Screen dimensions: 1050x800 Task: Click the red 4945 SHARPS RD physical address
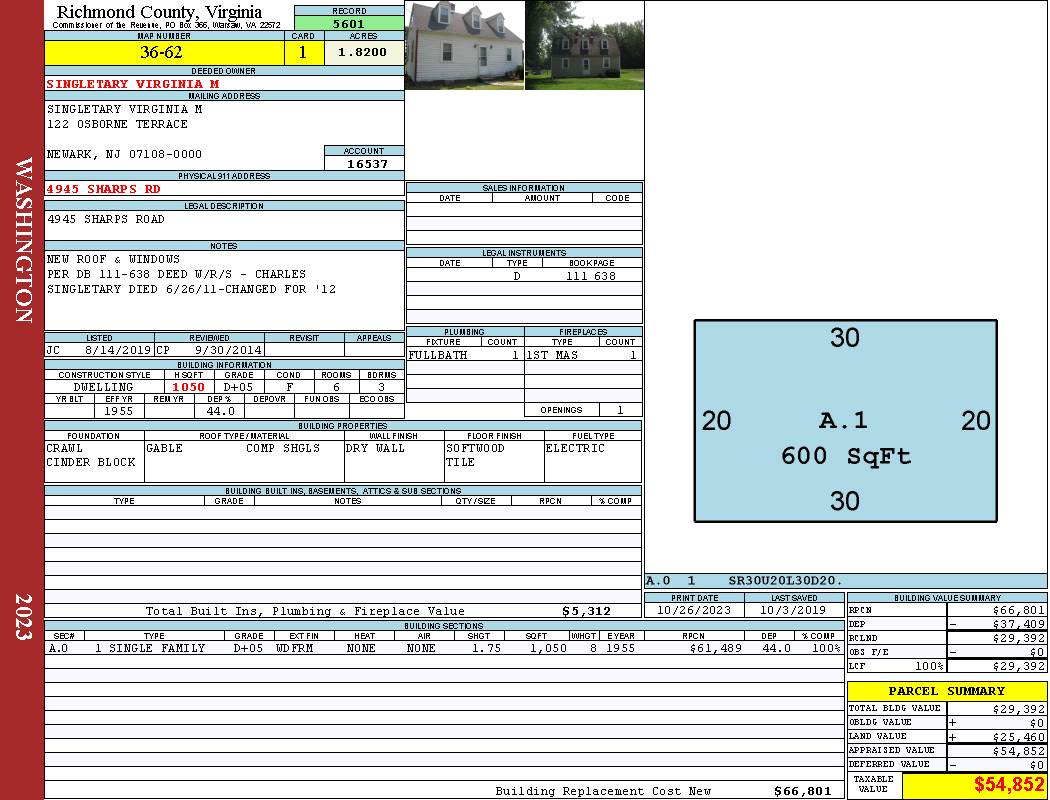pos(103,188)
